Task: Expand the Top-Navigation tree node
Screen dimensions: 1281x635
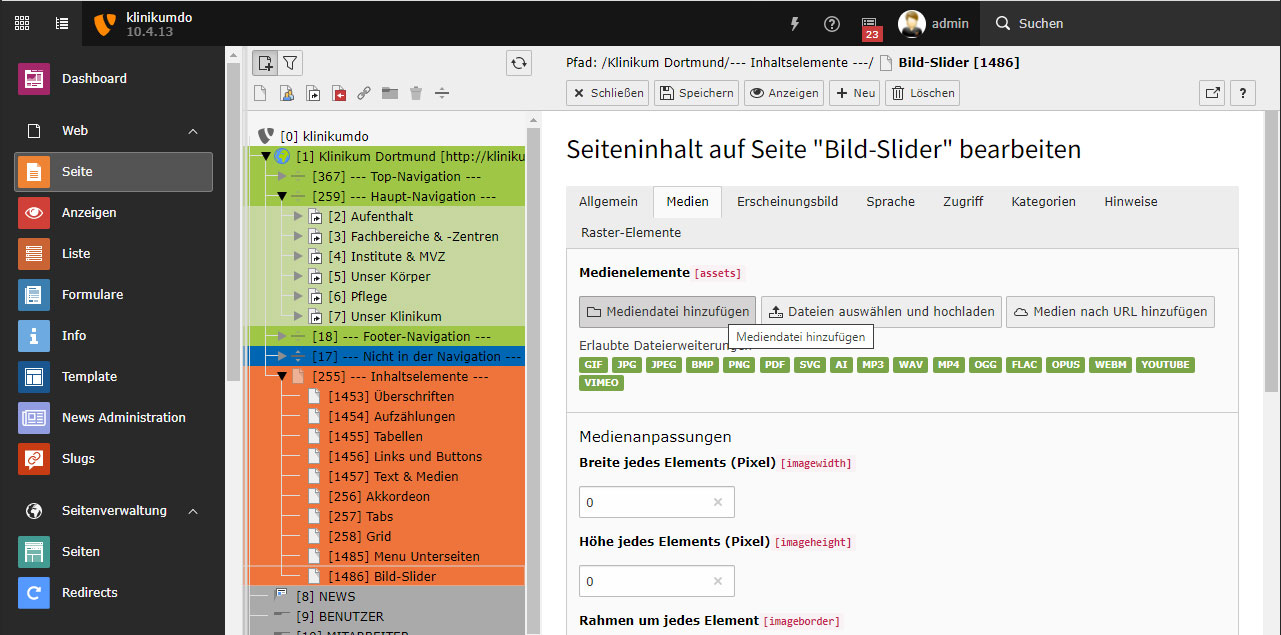Action: point(282,176)
